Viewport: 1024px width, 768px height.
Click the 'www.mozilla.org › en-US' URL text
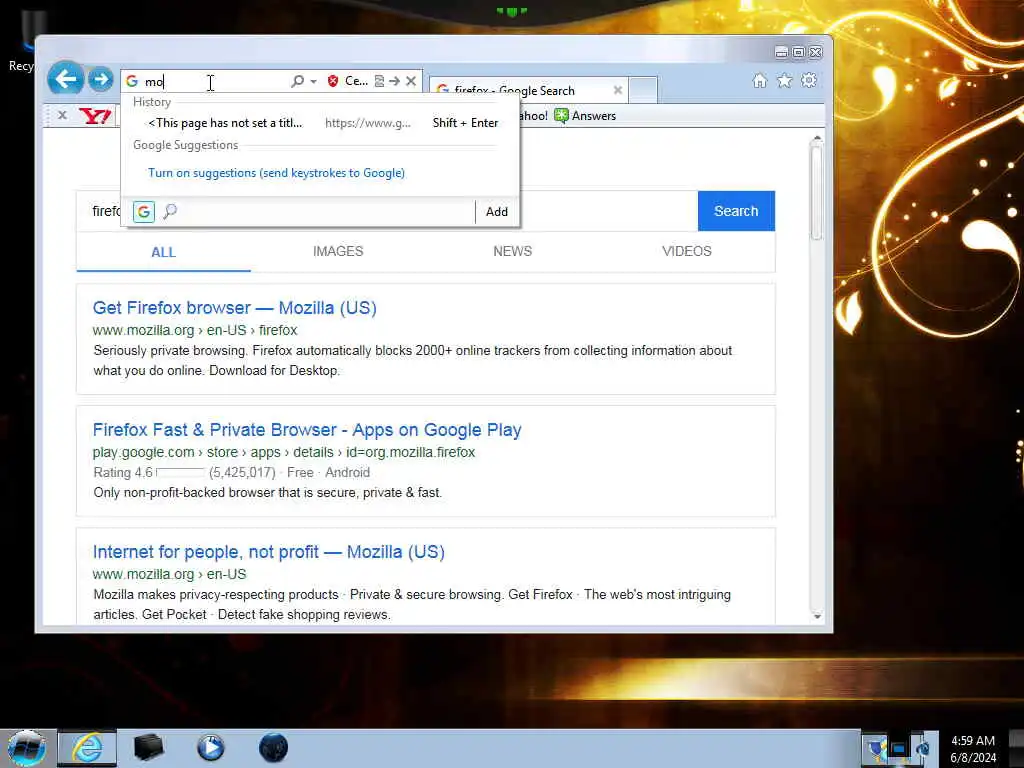pos(169,575)
